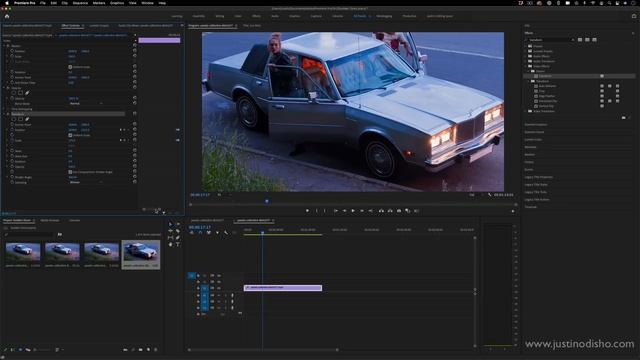This screenshot has width=640, height=360.
Task: Open Timeline display settings wrench
Action: pyautogui.click(x=226, y=233)
